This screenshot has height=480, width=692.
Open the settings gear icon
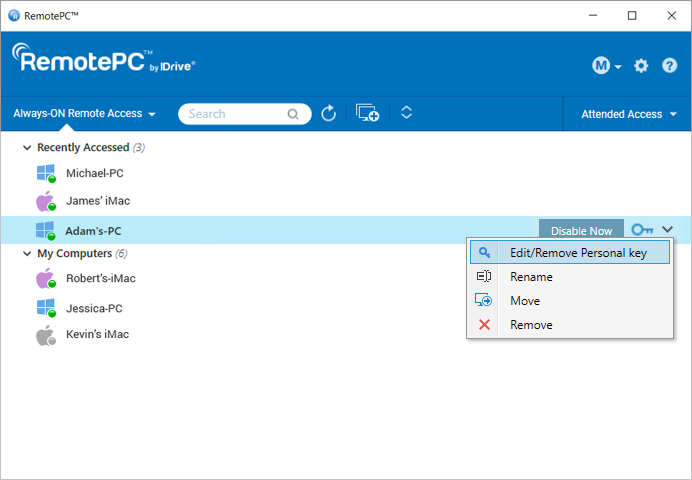click(641, 66)
